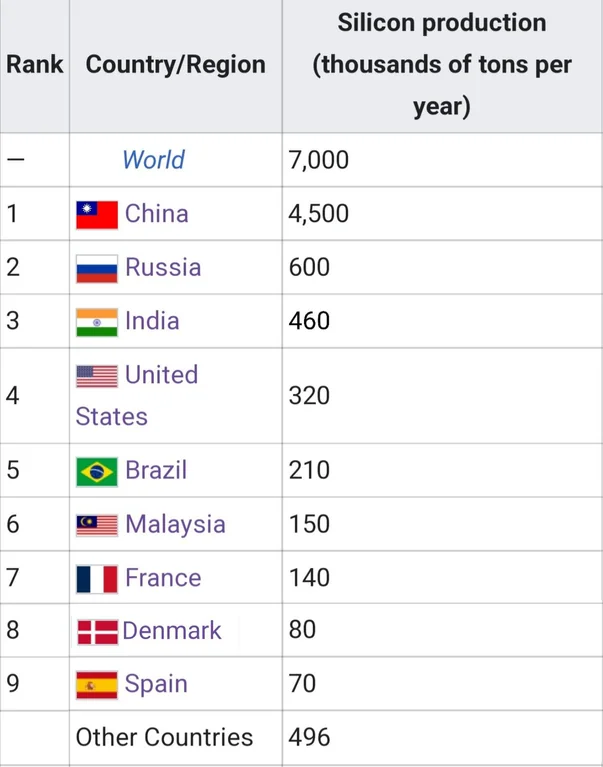Click the Russia flag icon

97,268
